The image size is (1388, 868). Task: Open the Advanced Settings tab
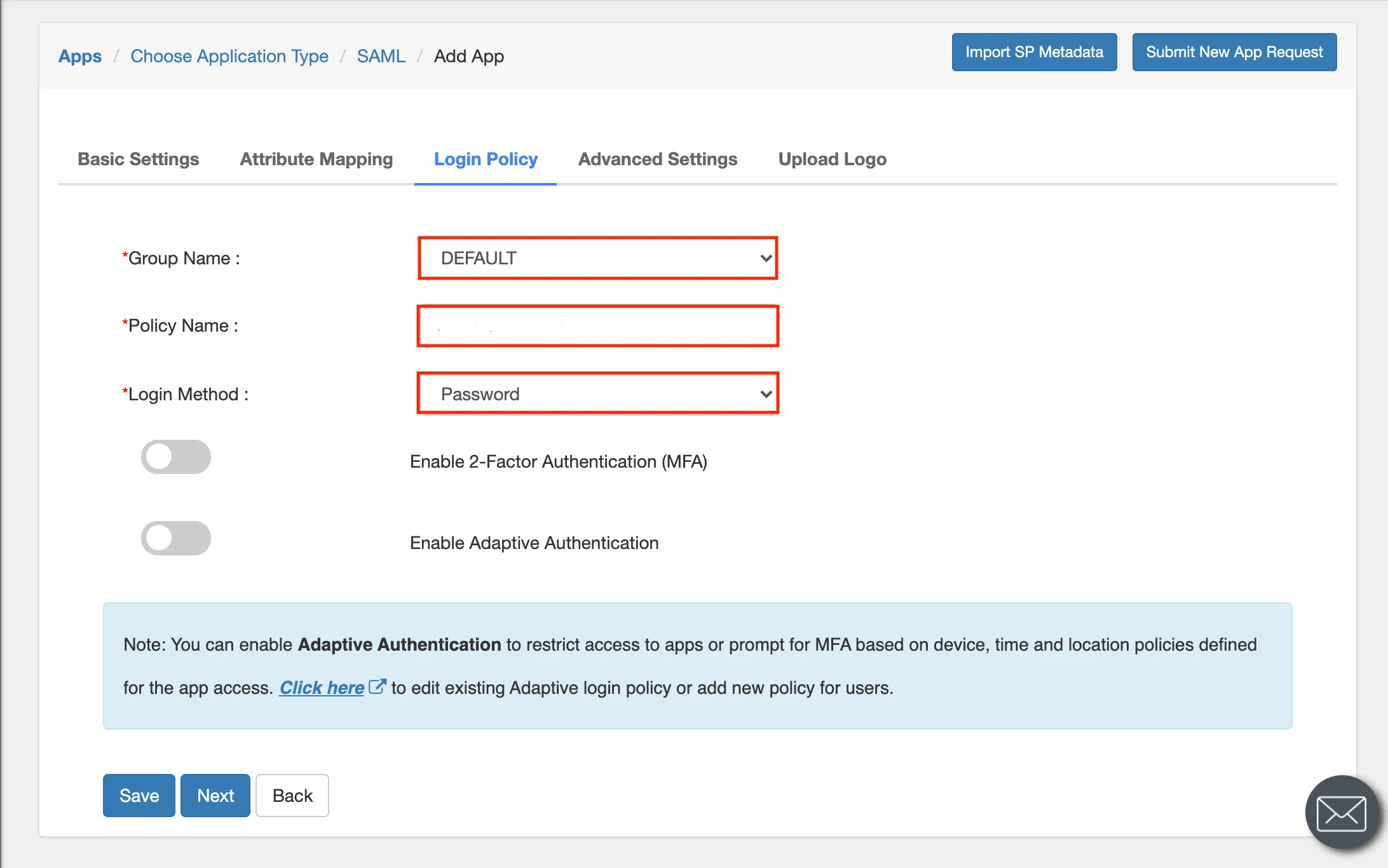pos(658,159)
